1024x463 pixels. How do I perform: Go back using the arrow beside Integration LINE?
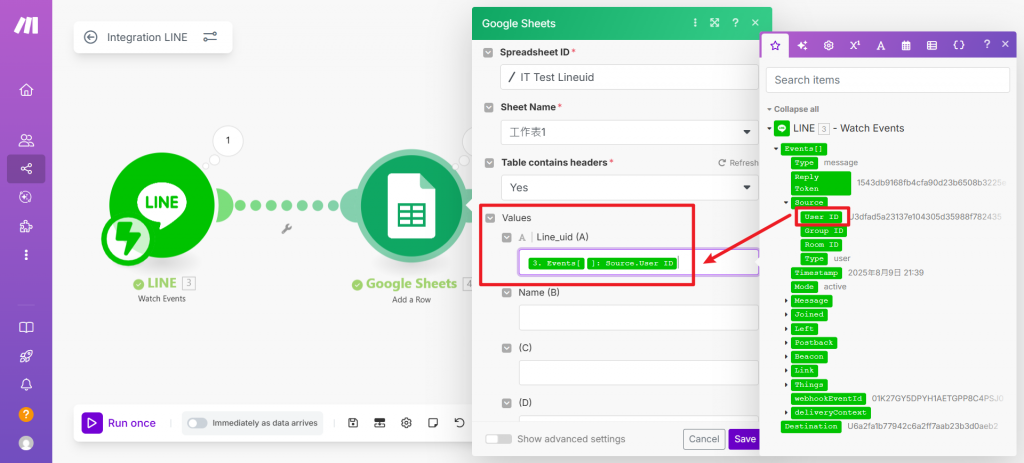pyautogui.click(x=91, y=37)
